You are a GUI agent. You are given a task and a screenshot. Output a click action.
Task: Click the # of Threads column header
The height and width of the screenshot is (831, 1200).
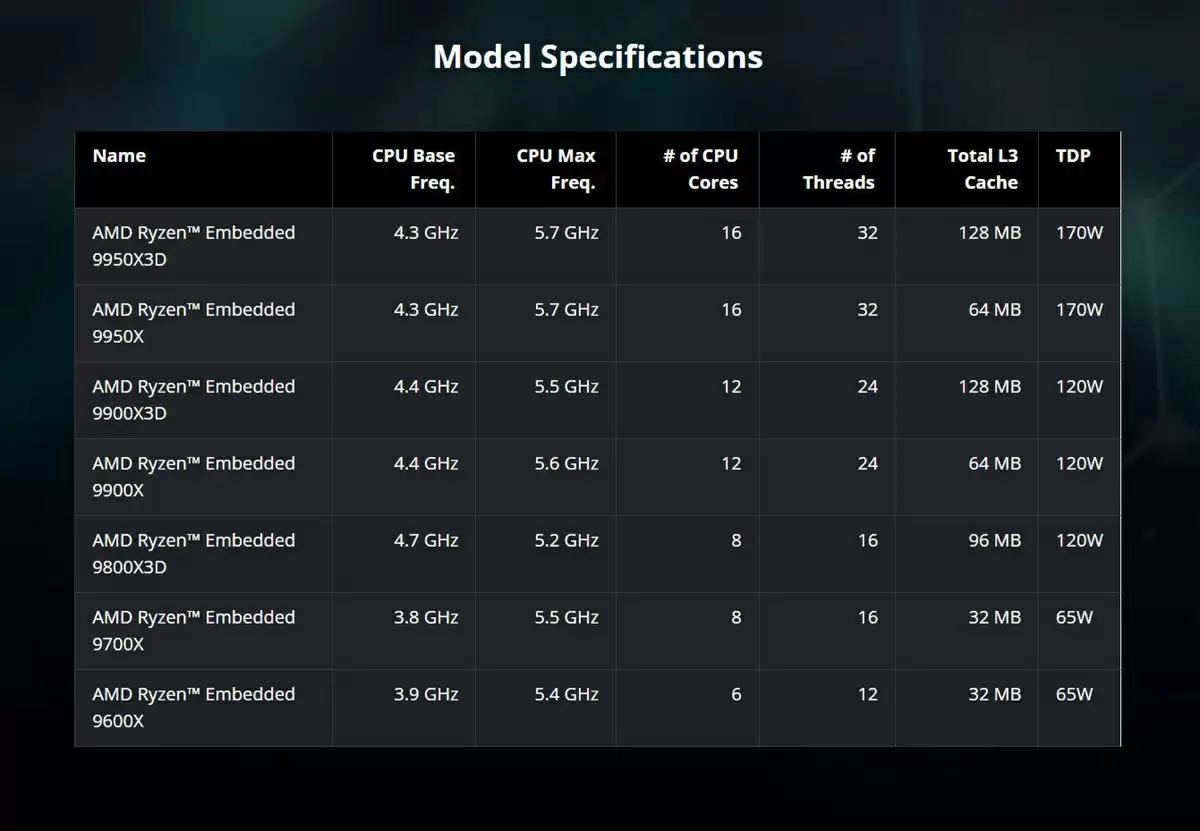click(x=838, y=169)
